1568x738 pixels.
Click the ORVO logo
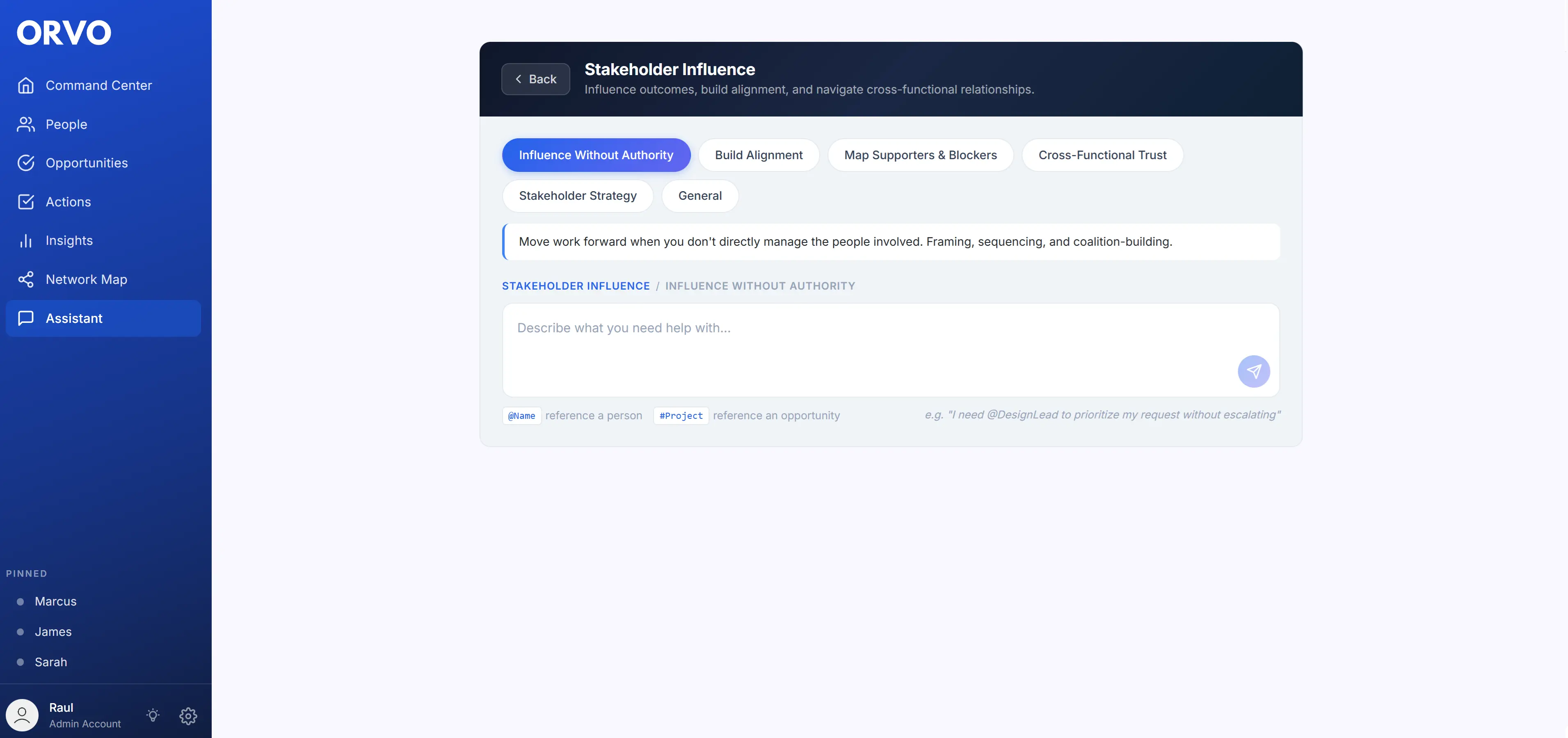click(63, 32)
